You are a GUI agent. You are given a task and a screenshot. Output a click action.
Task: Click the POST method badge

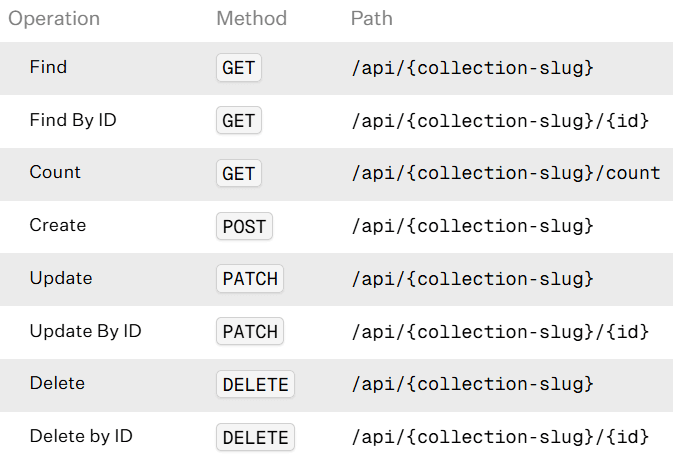pyautogui.click(x=244, y=227)
